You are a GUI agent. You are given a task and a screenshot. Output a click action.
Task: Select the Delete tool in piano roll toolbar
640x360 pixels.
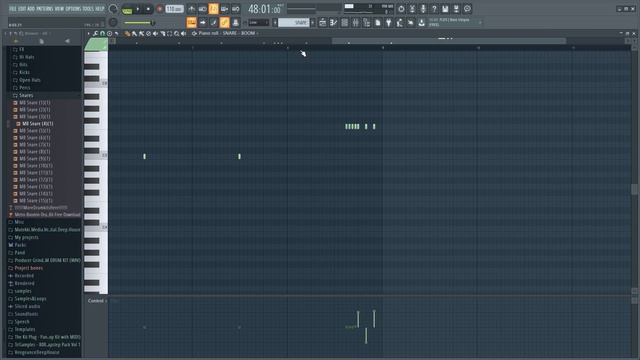149,33
